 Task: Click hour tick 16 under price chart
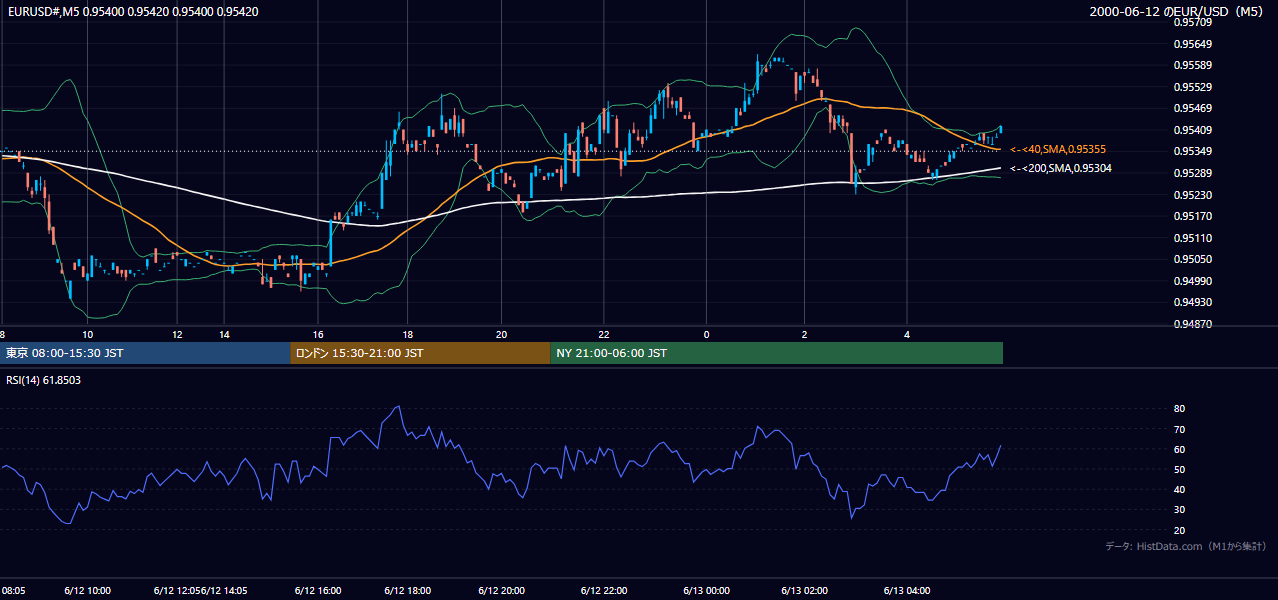[x=318, y=335]
